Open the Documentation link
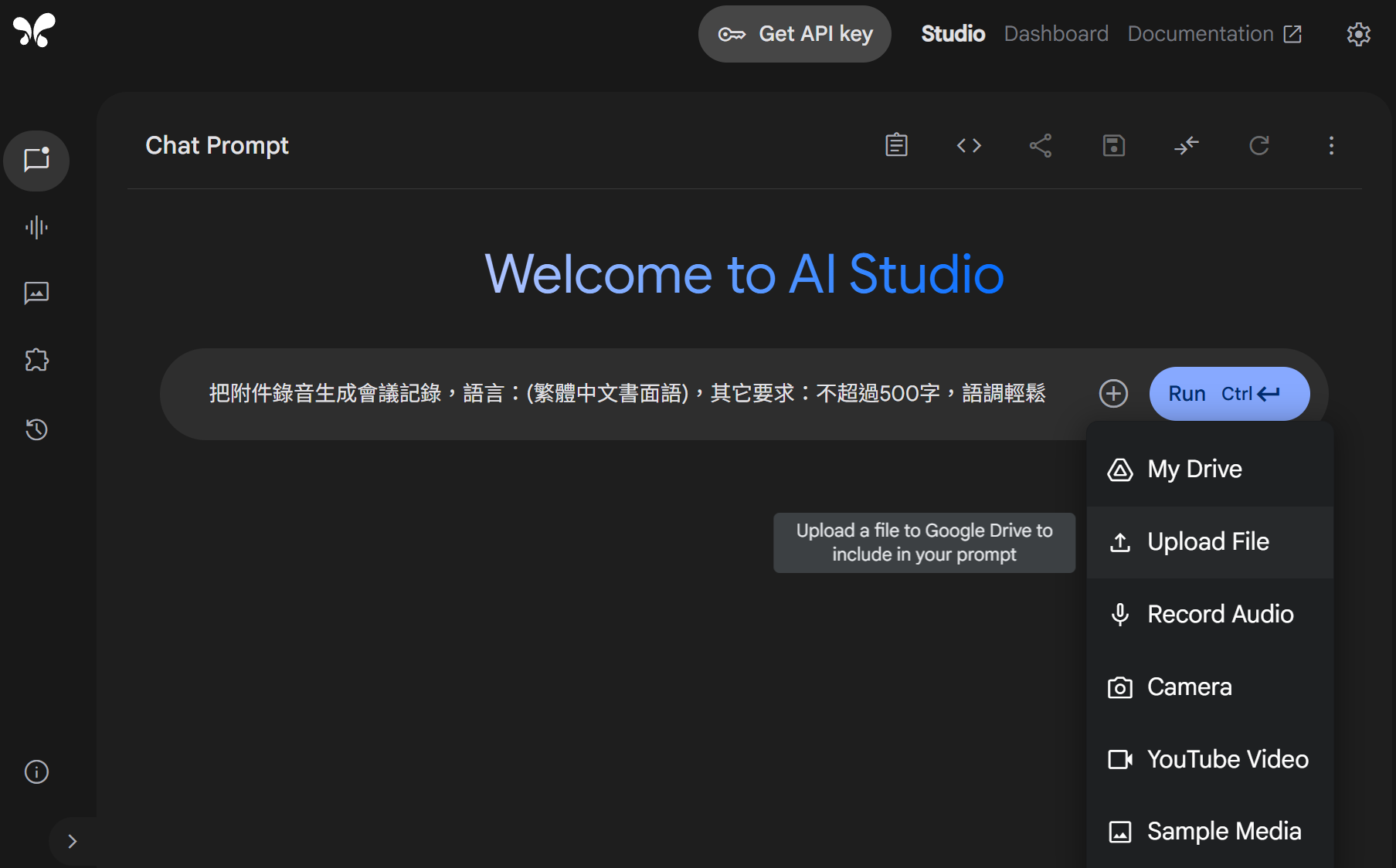Viewport: 1396px width, 868px height. click(x=1214, y=34)
